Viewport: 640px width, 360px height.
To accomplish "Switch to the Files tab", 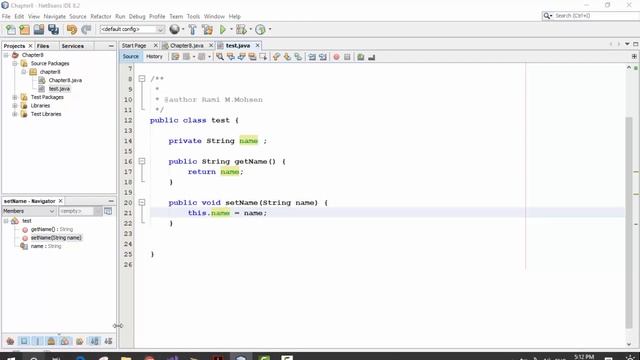I will pyautogui.click(x=43, y=46).
